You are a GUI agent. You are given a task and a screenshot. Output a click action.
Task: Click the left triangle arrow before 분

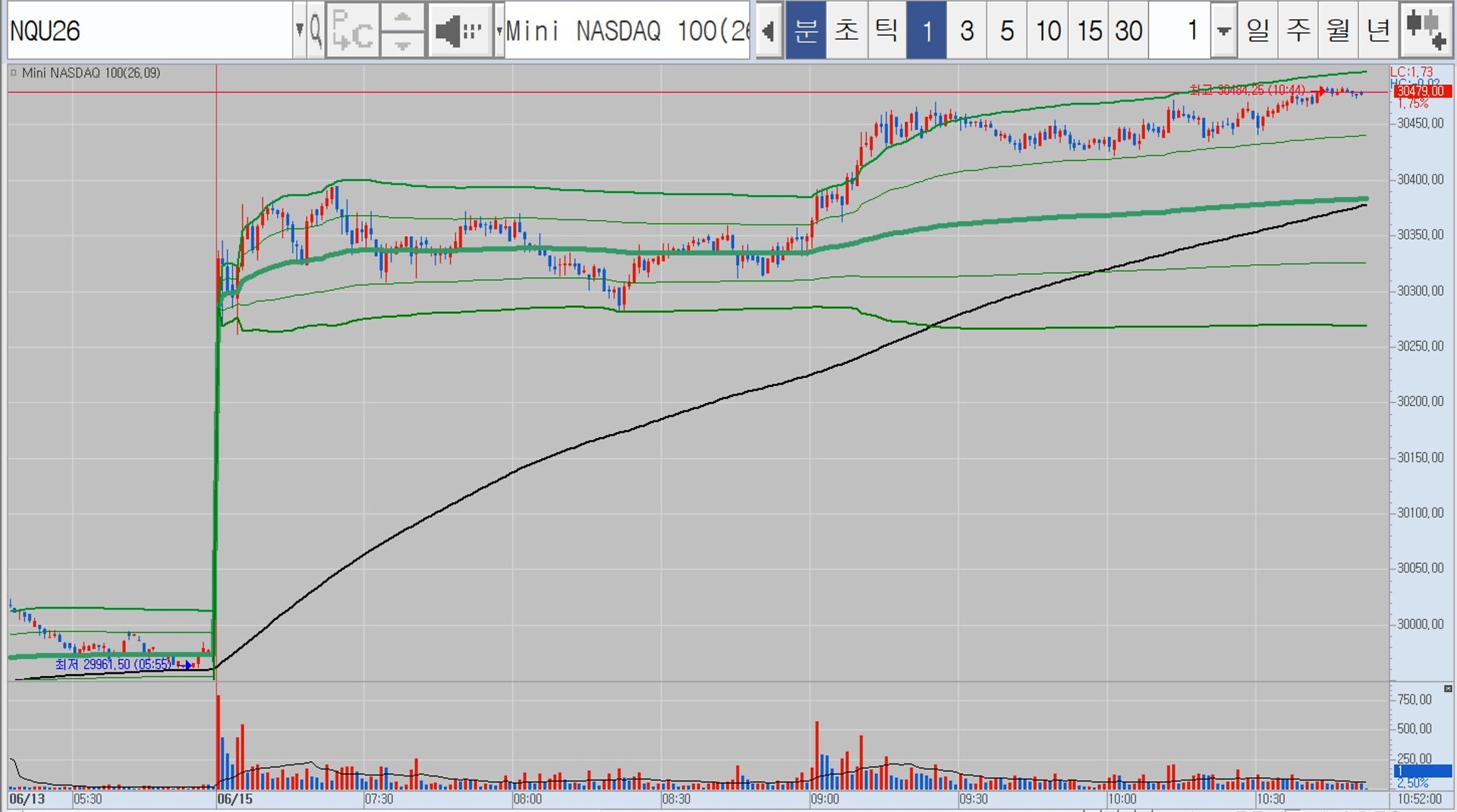[x=769, y=30]
